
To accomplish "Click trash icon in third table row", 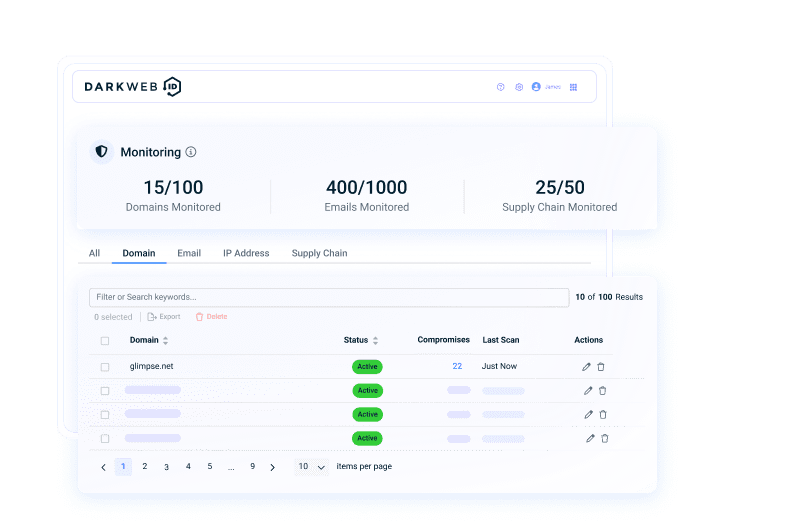I will pyautogui.click(x=603, y=414).
